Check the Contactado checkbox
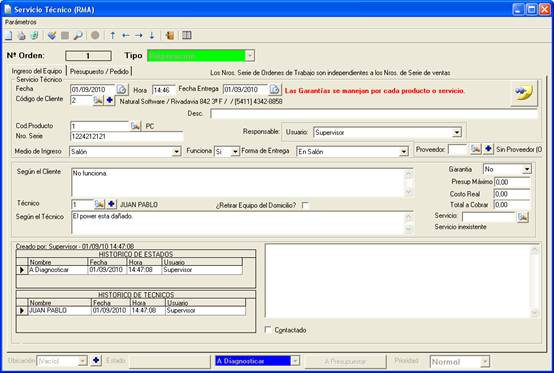This screenshot has width=554, height=373. tap(268, 330)
